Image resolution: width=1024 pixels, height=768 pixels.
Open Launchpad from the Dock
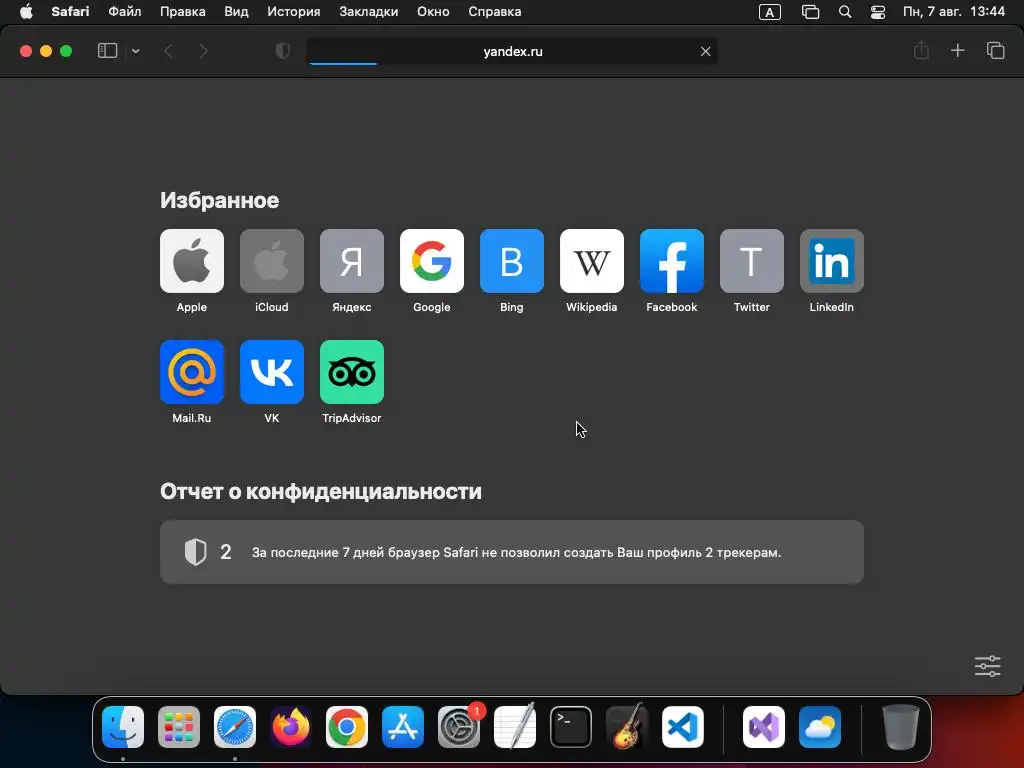[x=179, y=727]
